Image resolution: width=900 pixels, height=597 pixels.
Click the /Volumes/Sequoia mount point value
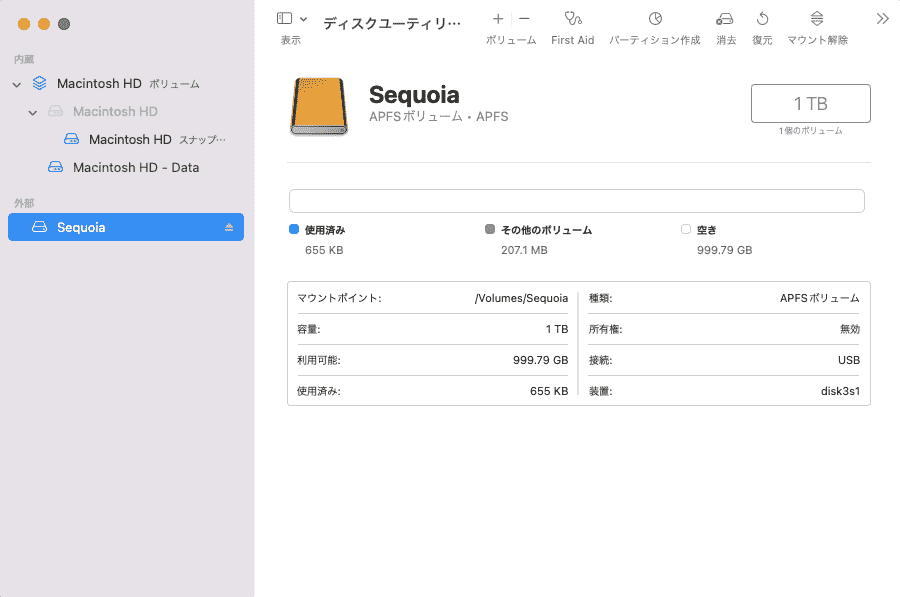point(521,298)
